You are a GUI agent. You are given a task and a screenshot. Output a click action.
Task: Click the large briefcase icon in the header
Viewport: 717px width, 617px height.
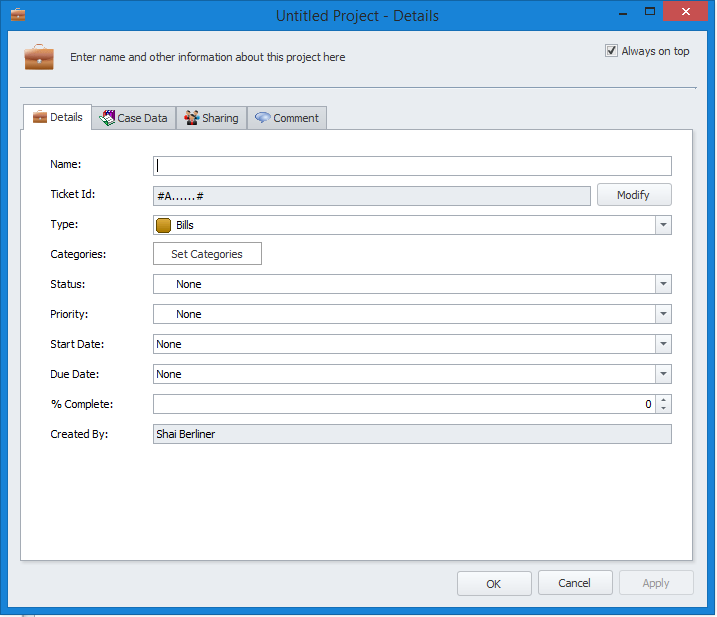coord(39,57)
